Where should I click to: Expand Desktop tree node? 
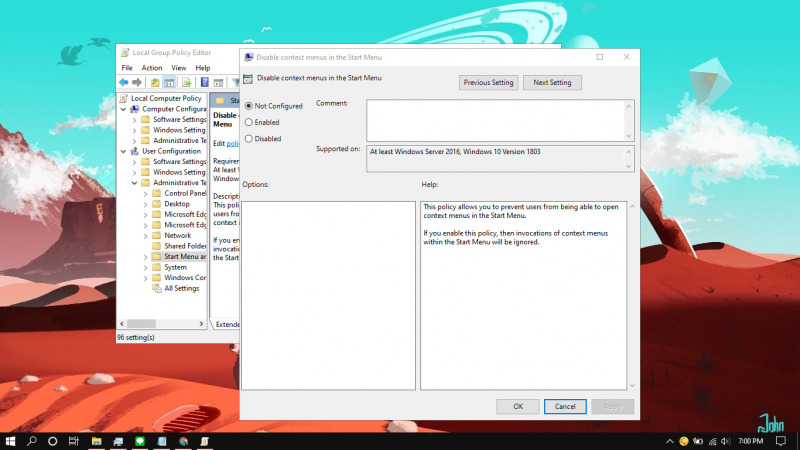pos(145,204)
